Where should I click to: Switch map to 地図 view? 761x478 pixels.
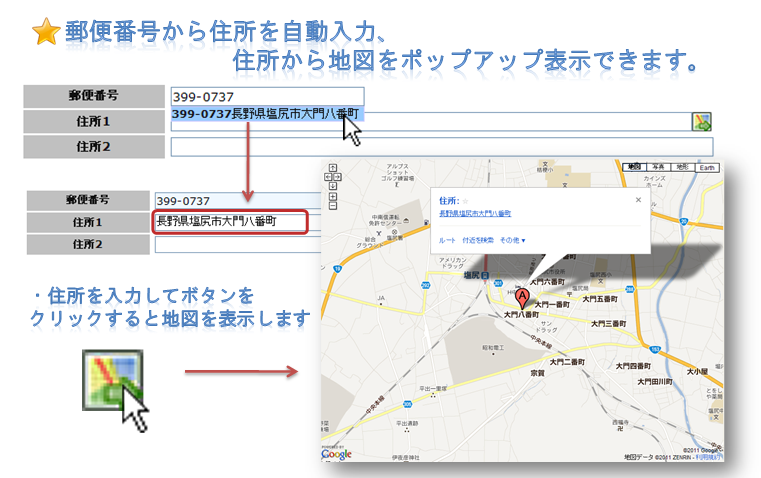pyautogui.click(x=634, y=167)
